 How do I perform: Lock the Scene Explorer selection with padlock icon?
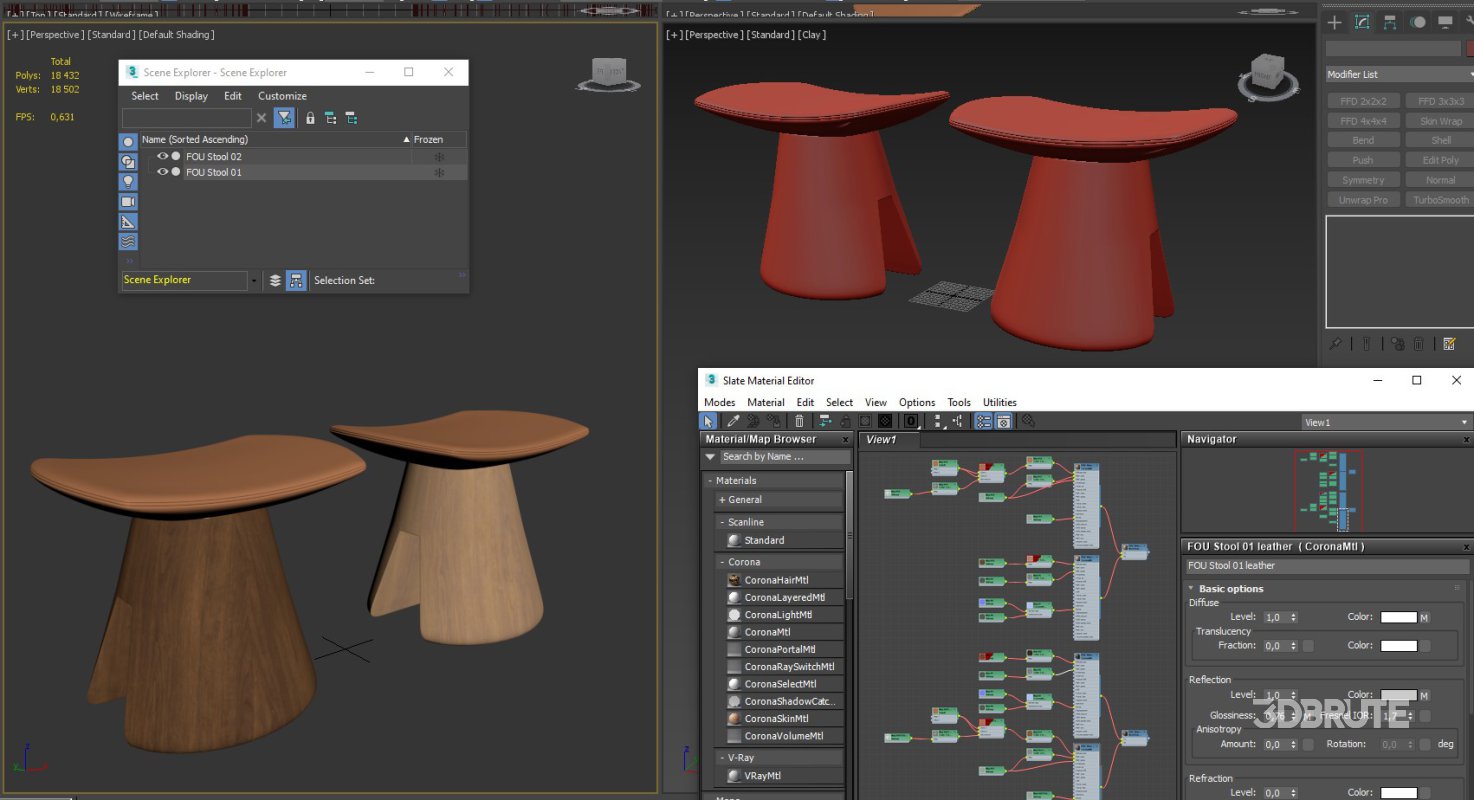coord(310,118)
